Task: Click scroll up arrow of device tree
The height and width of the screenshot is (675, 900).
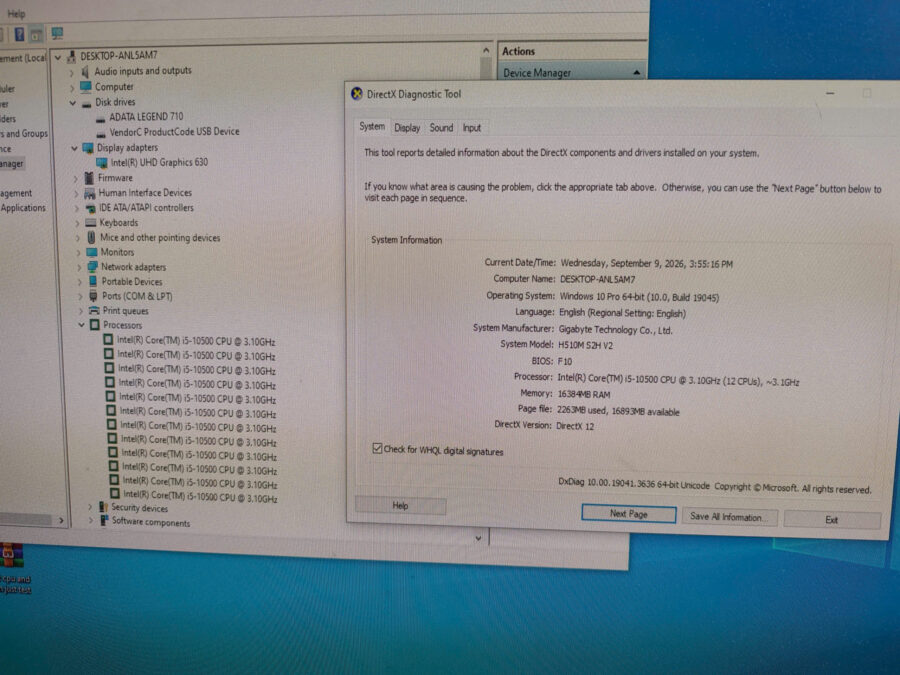Action: click(x=486, y=51)
